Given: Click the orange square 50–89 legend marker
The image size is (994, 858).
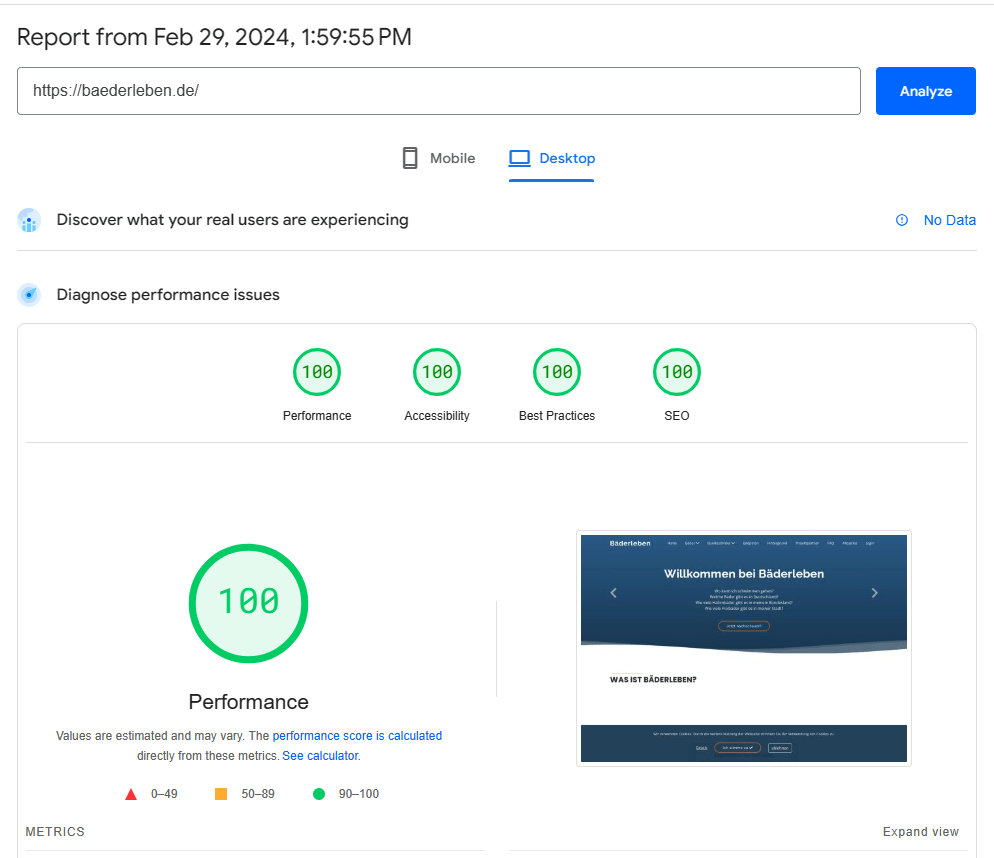Looking at the screenshot, I should [221, 794].
